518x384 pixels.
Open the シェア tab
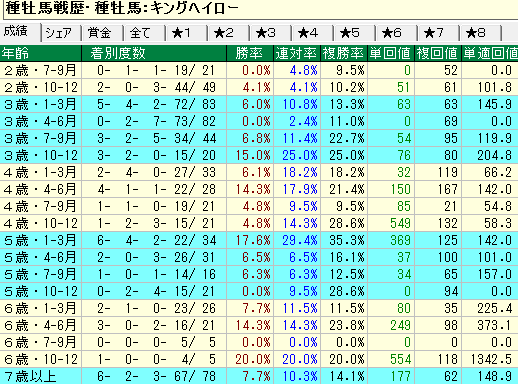click(61, 33)
